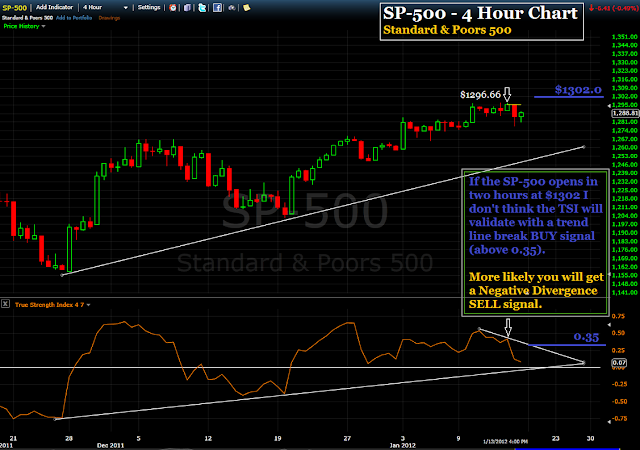Click the 0.75 TSI axis label
The height and width of the screenshot is (450, 640).
[618, 316]
